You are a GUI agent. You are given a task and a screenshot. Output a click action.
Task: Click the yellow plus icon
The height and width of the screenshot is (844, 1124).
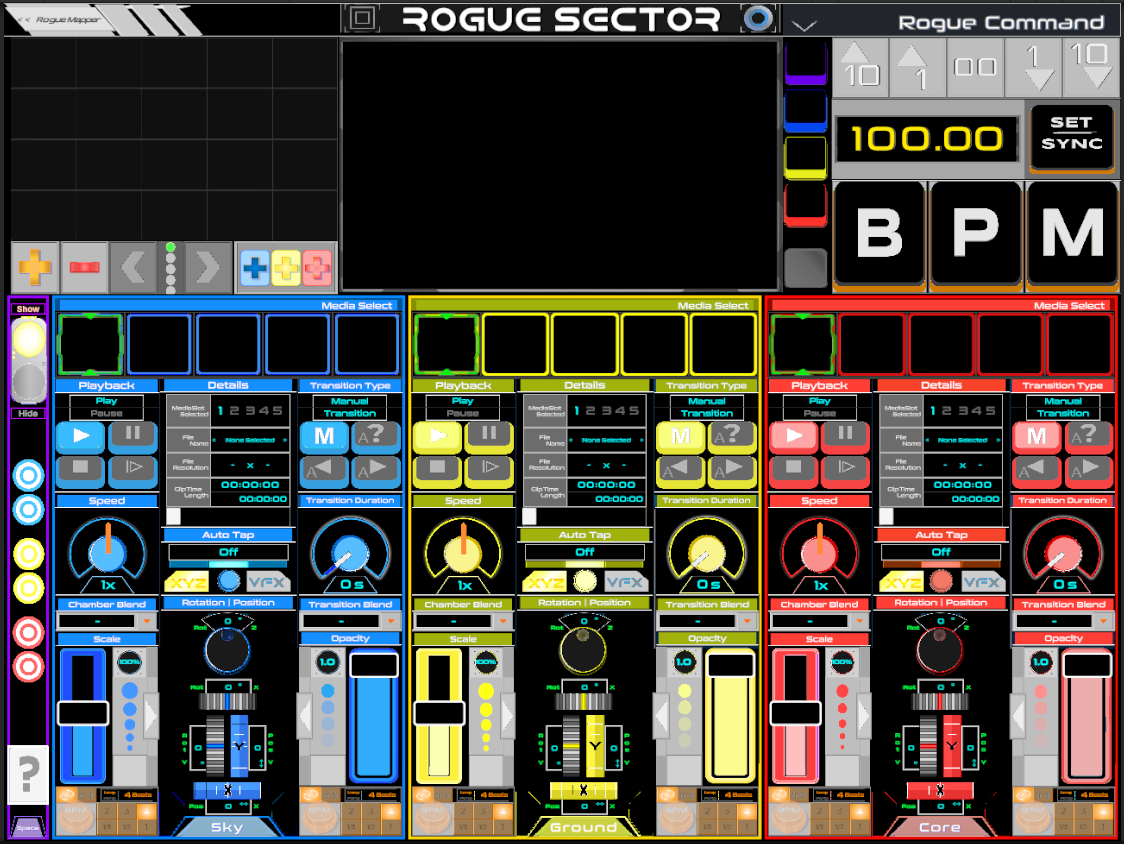tap(285, 268)
